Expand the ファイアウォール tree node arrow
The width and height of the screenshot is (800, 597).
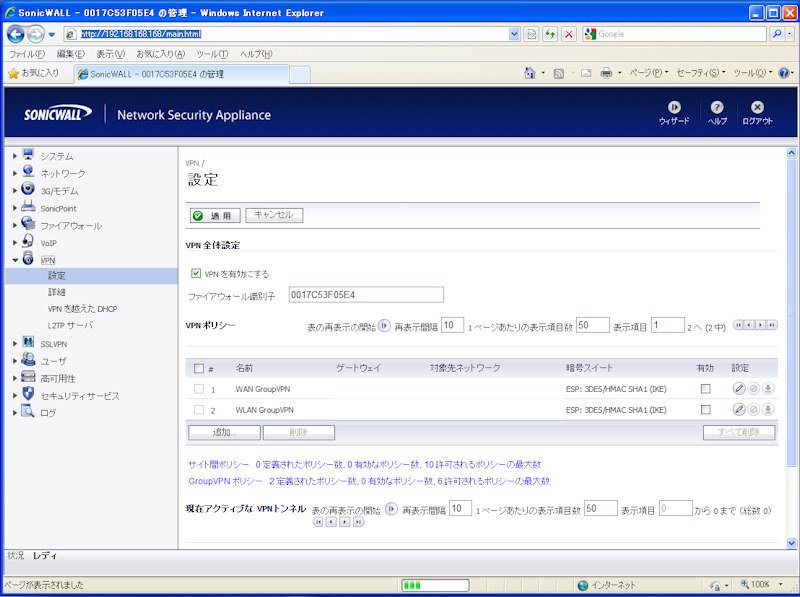15,225
